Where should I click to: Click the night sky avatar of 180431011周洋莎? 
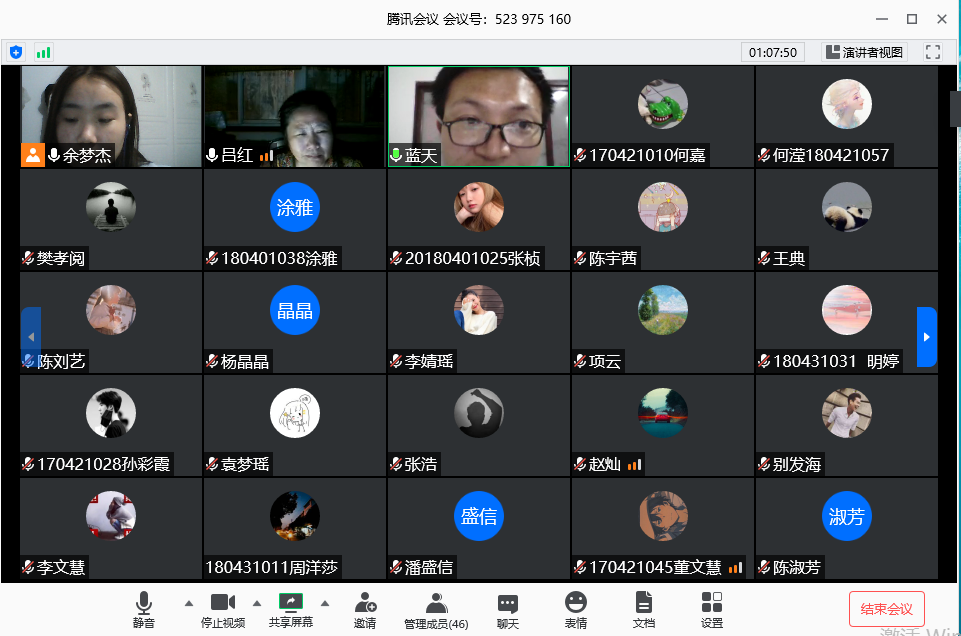(x=295, y=516)
